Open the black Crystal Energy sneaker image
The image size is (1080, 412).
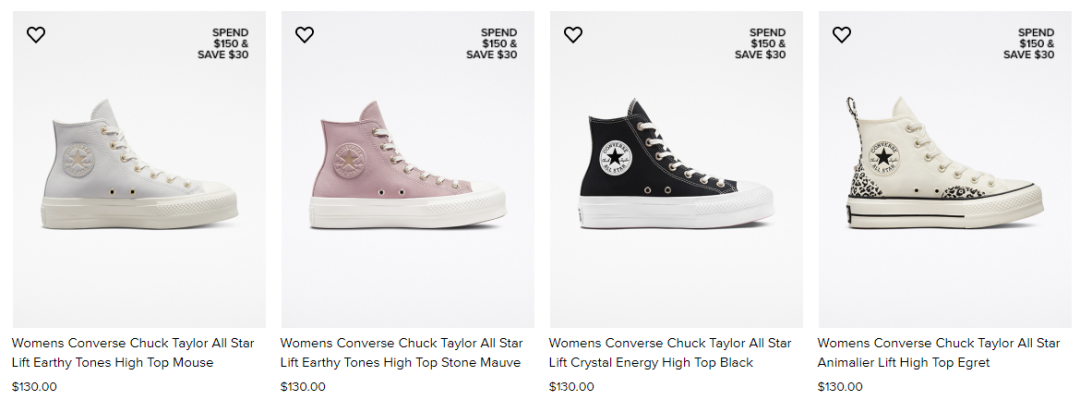[x=676, y=169]
